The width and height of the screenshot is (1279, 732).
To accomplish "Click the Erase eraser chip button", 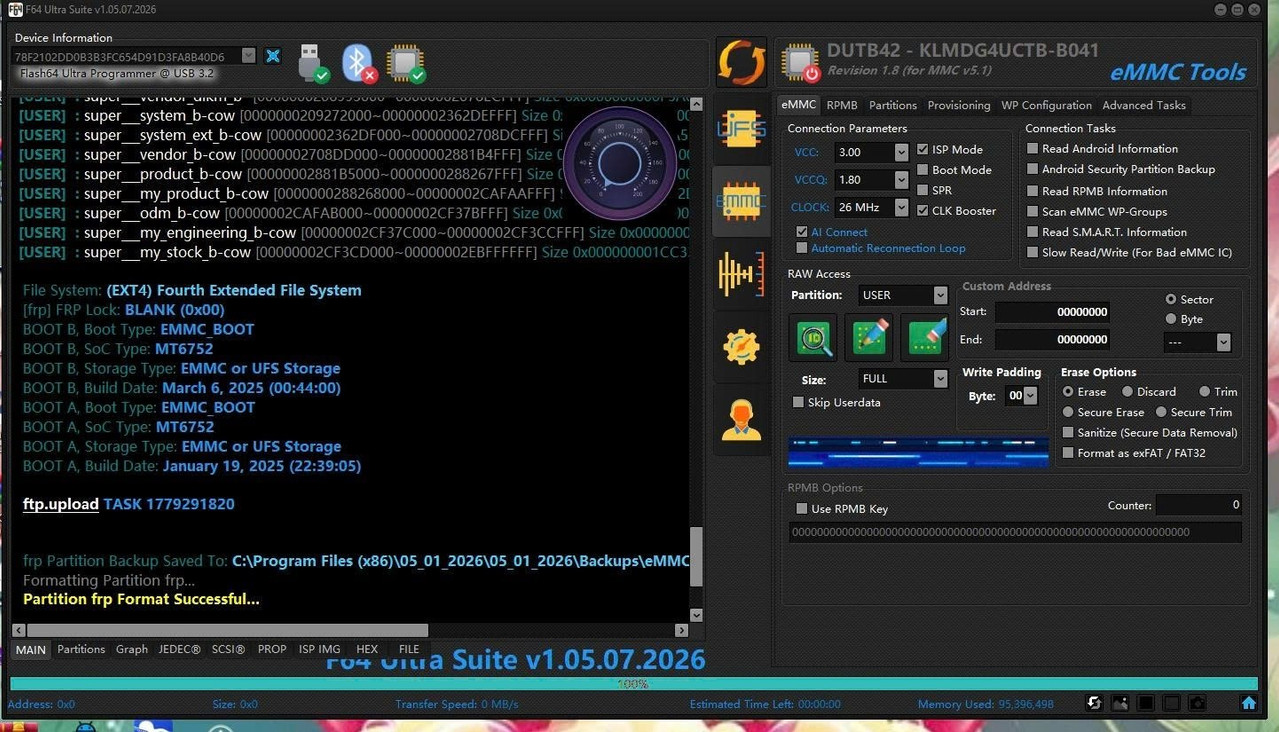I will click(924, 338).
